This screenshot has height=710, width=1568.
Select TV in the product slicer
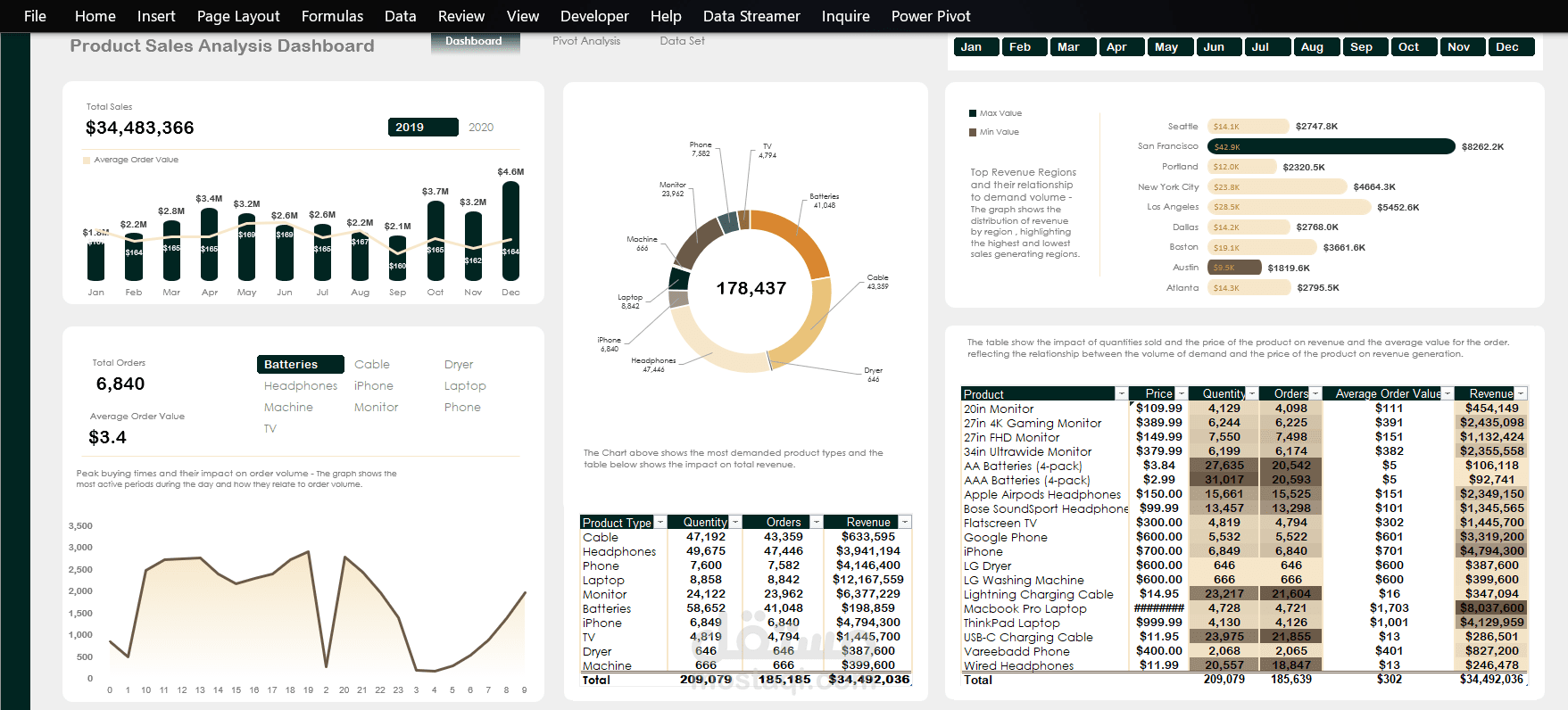click(x=270, y=429)
